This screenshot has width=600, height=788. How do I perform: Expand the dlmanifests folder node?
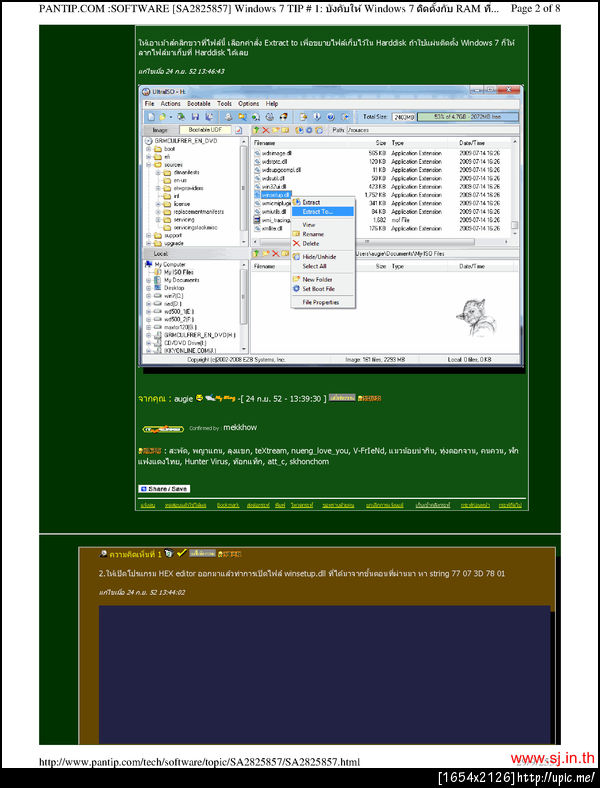point(158,172)
